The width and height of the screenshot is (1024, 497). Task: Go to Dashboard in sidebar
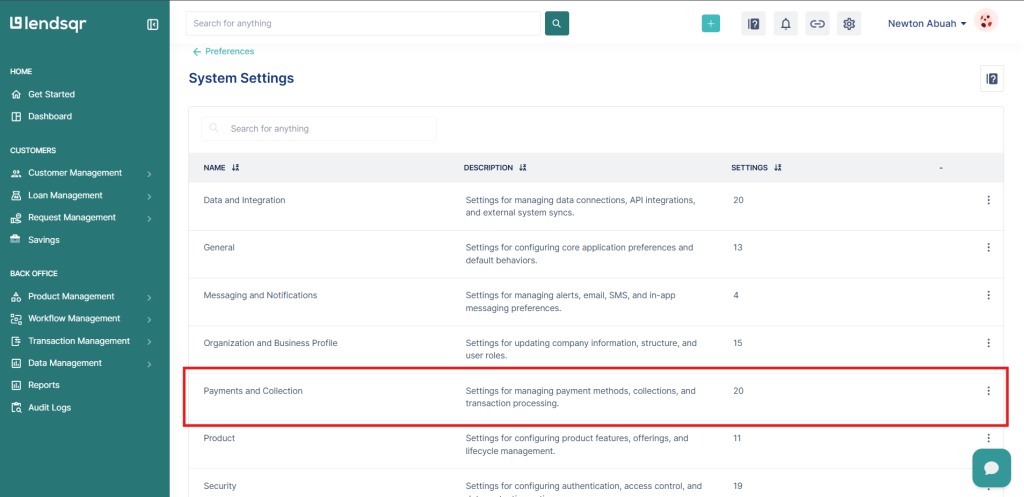click(49, 116)
